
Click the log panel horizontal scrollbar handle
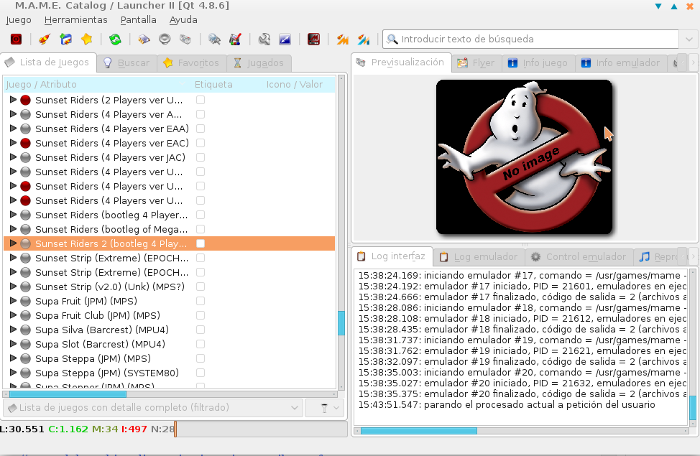pyautogui.click(x=419, y=431)
